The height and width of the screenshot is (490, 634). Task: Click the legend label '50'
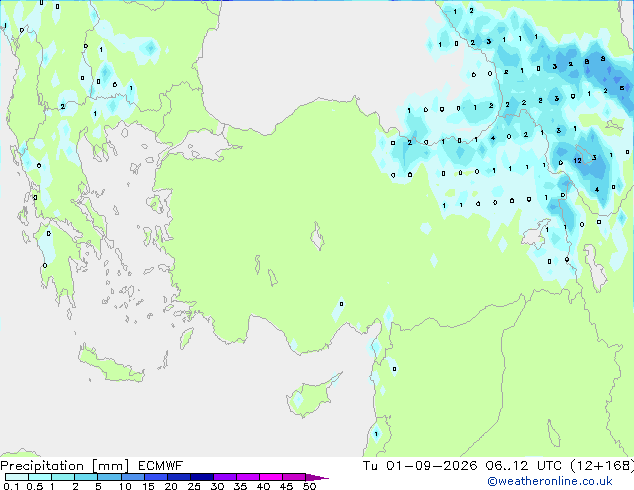(x=309, y=486)
